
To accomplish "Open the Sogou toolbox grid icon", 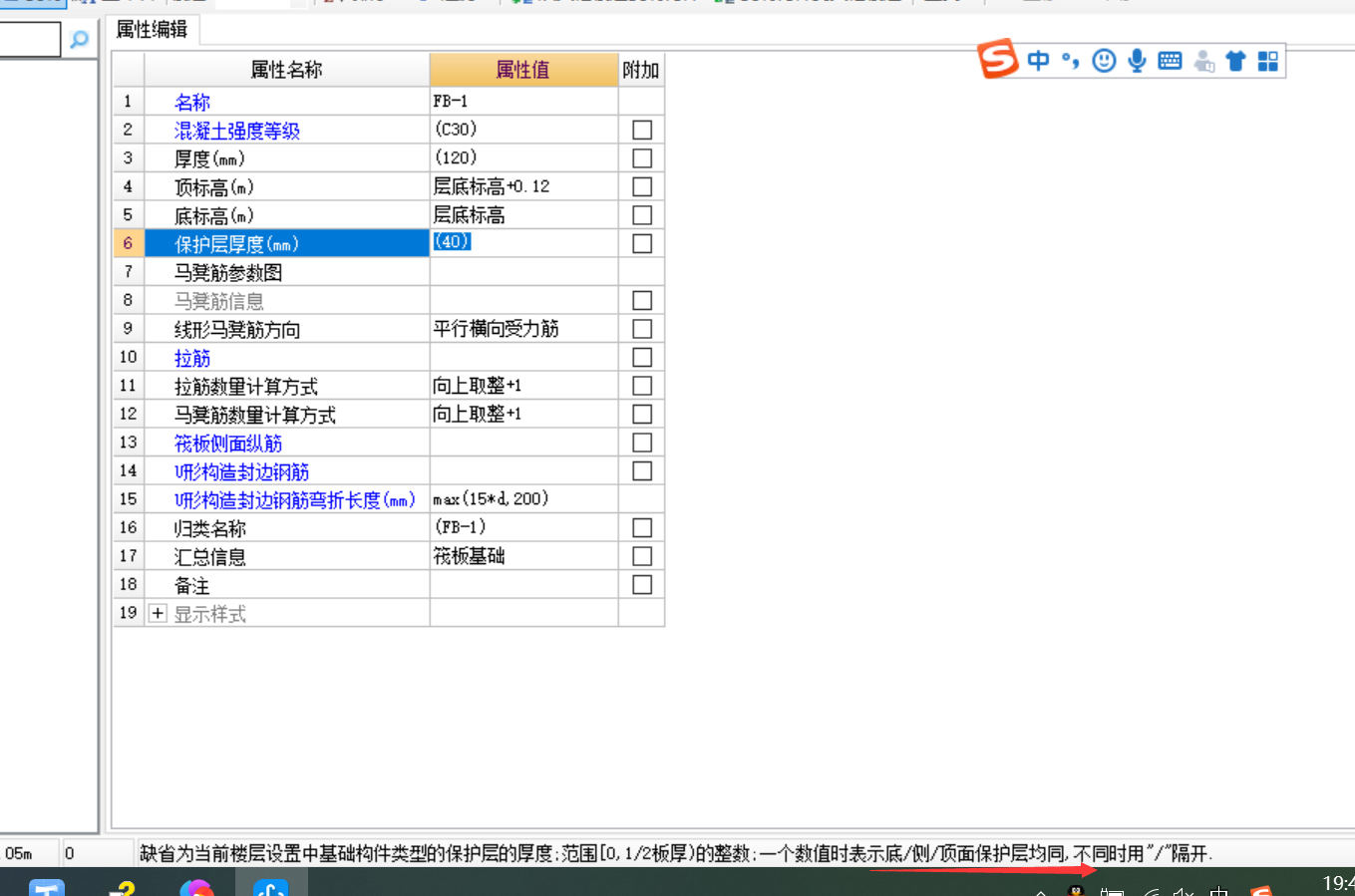I will tap(1268, 61).
